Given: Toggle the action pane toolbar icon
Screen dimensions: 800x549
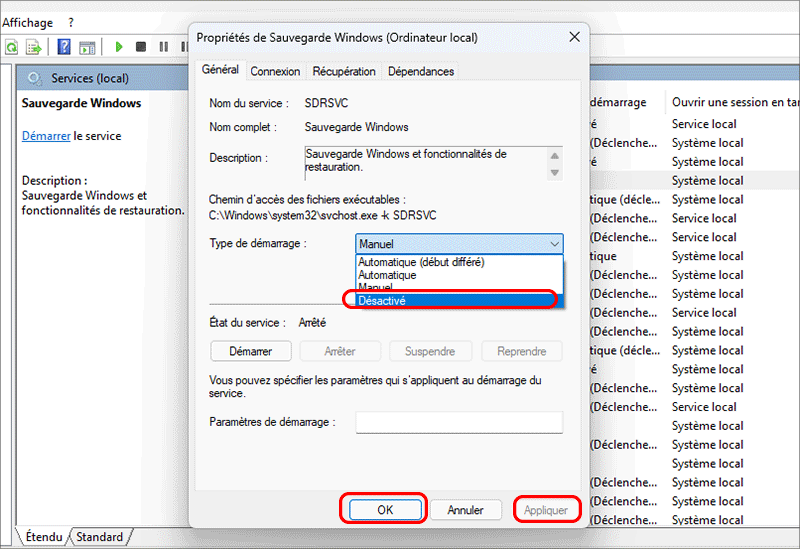Looking at the screenshot, I should tap(87, 47).
